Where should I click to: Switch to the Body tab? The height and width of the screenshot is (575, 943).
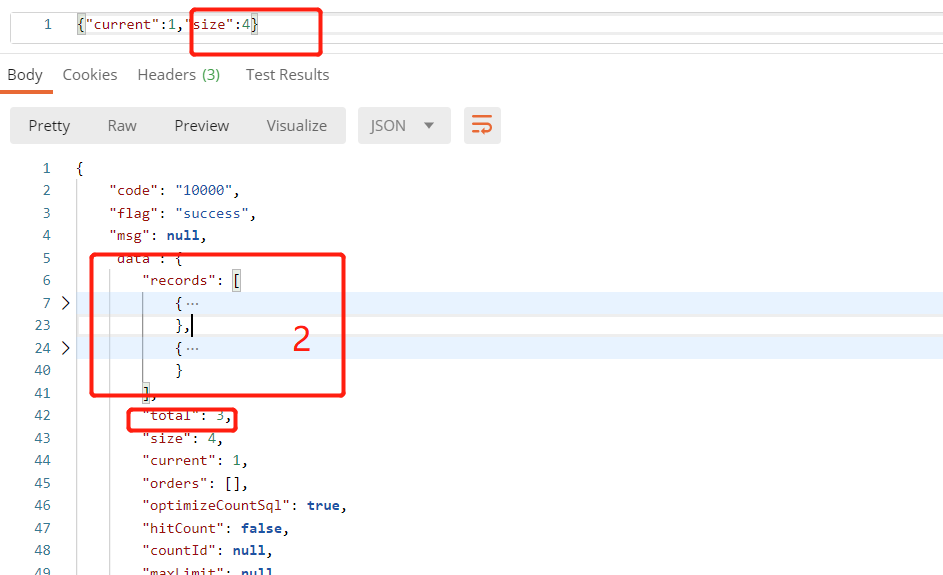click(x=25, y=75)
